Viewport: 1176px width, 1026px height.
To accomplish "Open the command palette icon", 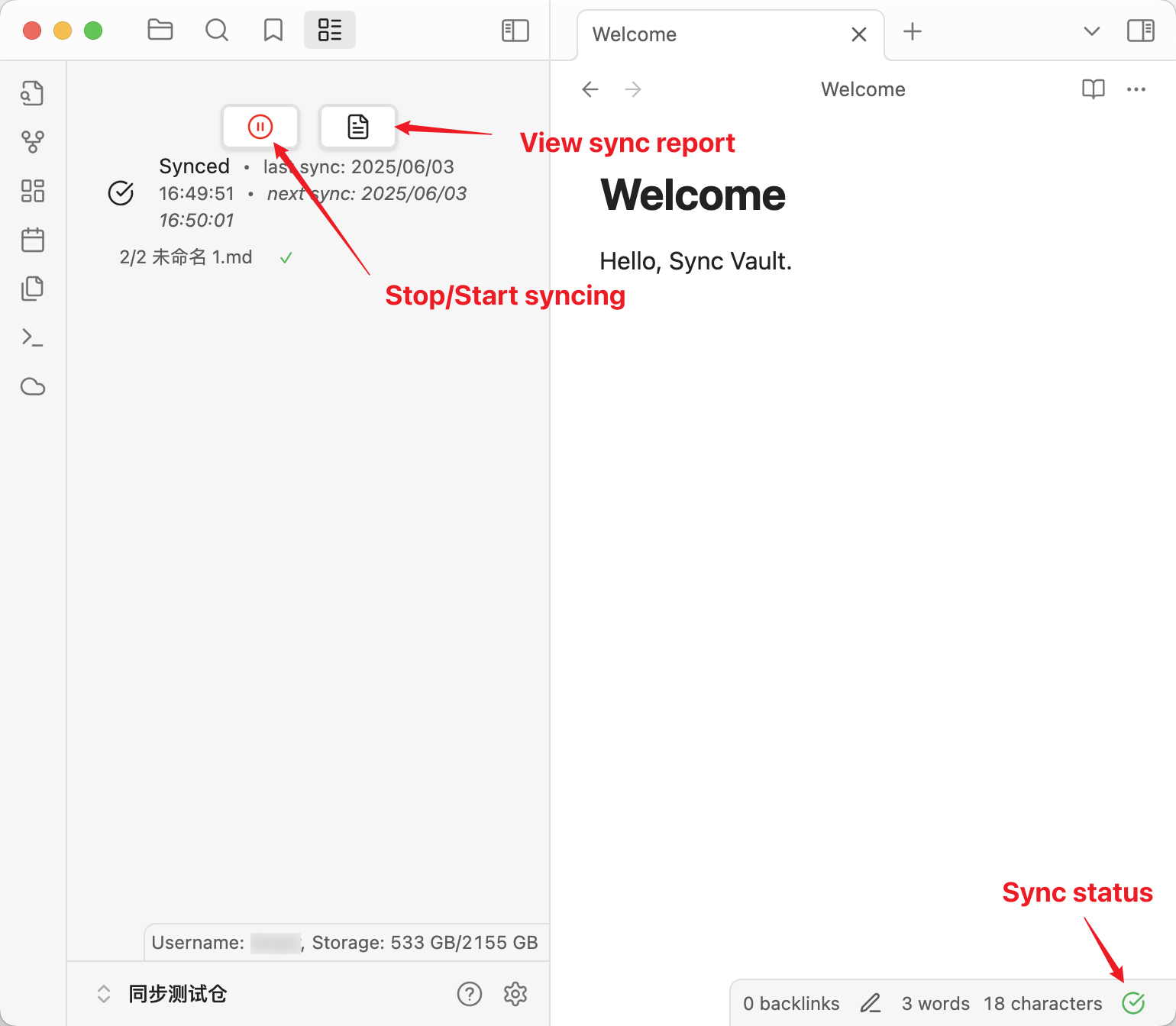I will tap(33, 337).
